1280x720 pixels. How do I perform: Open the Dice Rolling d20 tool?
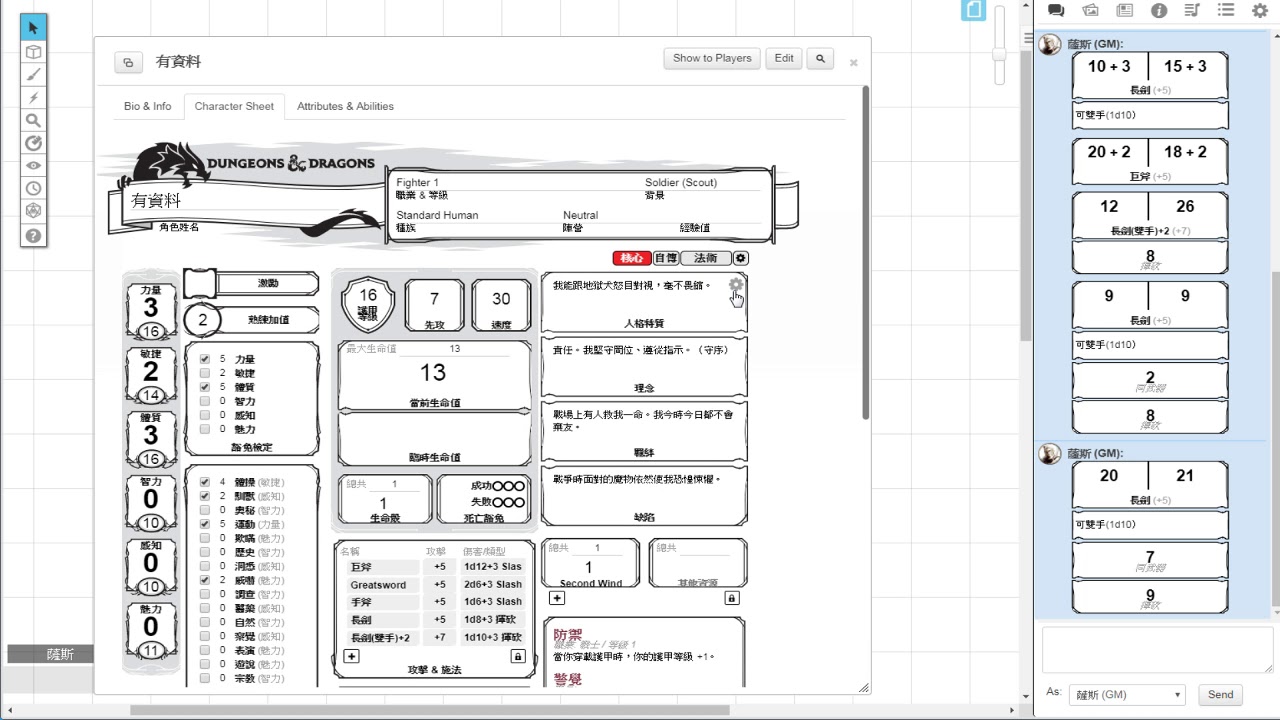point(33,212)
